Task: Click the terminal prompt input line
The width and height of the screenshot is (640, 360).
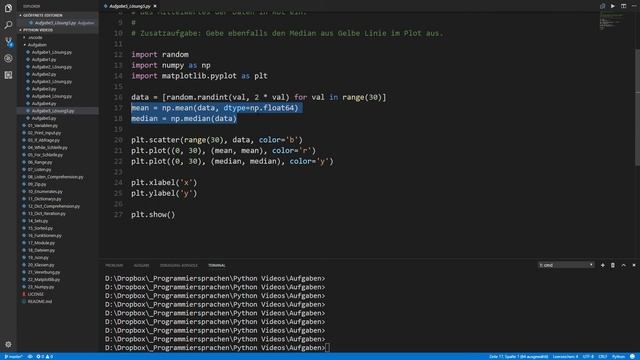Action: [x=217, y=348]
